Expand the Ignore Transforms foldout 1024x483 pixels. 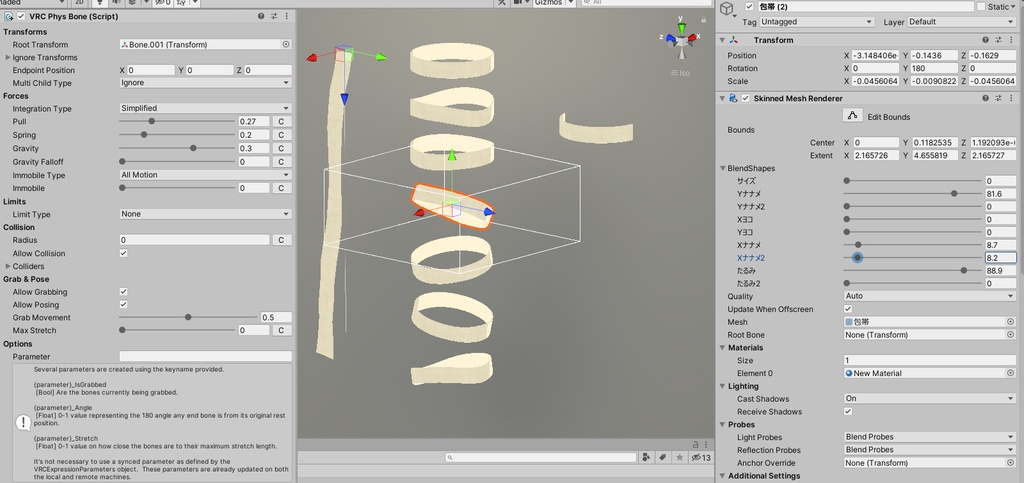[x=8, y=57]
